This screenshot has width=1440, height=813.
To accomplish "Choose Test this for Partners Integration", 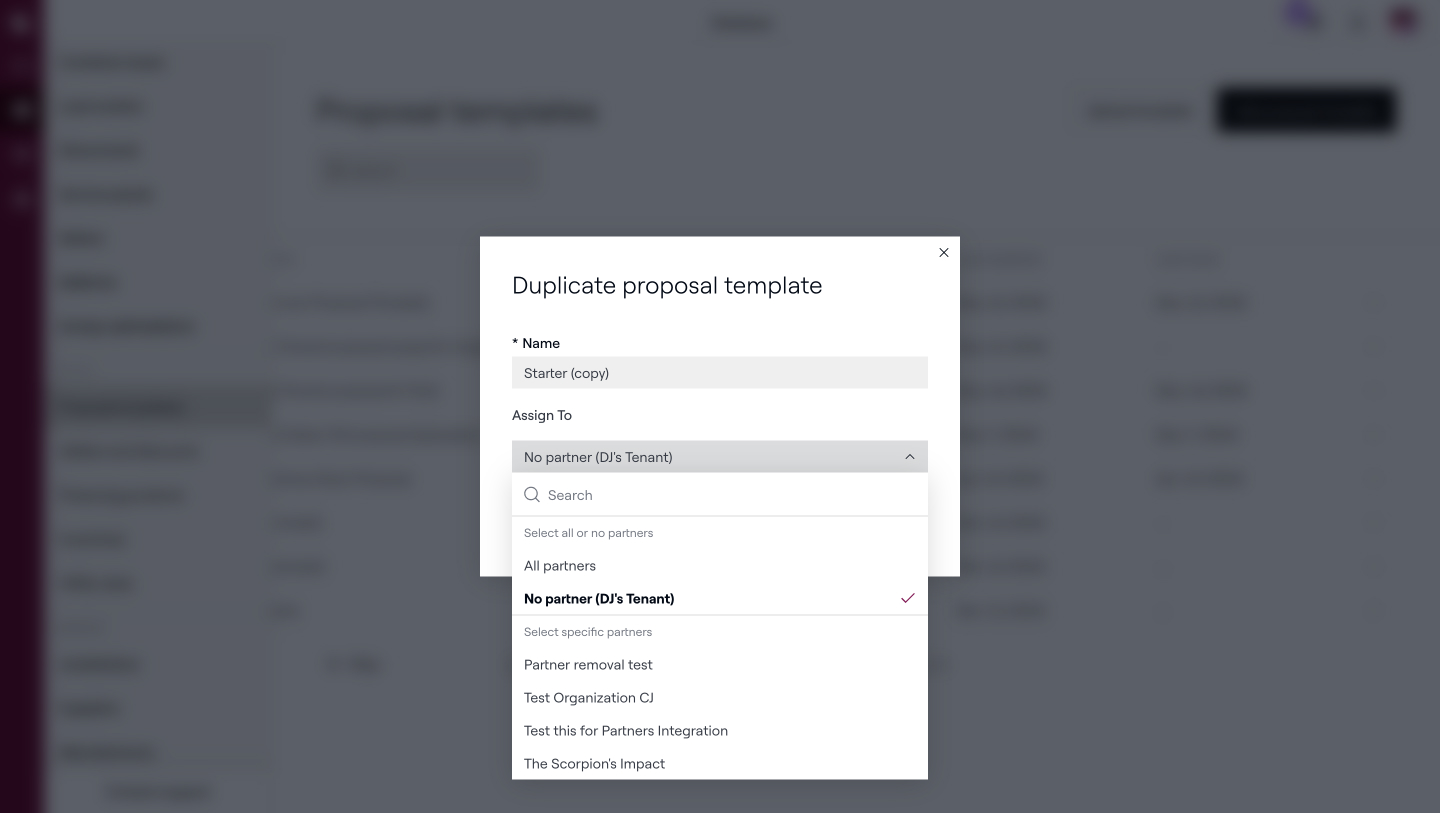I will (x=626, y=731).
